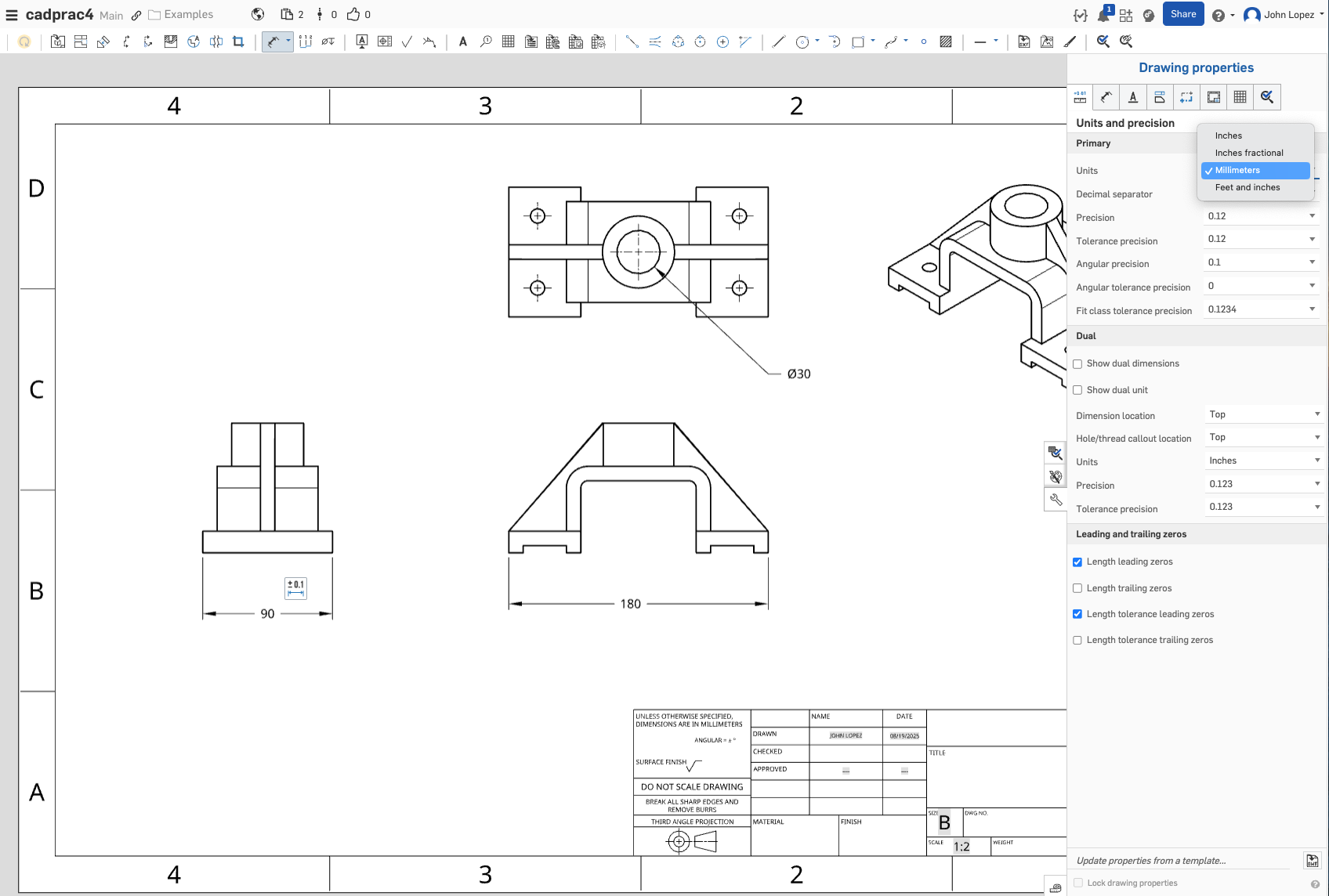Viewport: 1329px width, 896px height.
Task: Check Length trailing zeros
Action: click(1077, 588)
